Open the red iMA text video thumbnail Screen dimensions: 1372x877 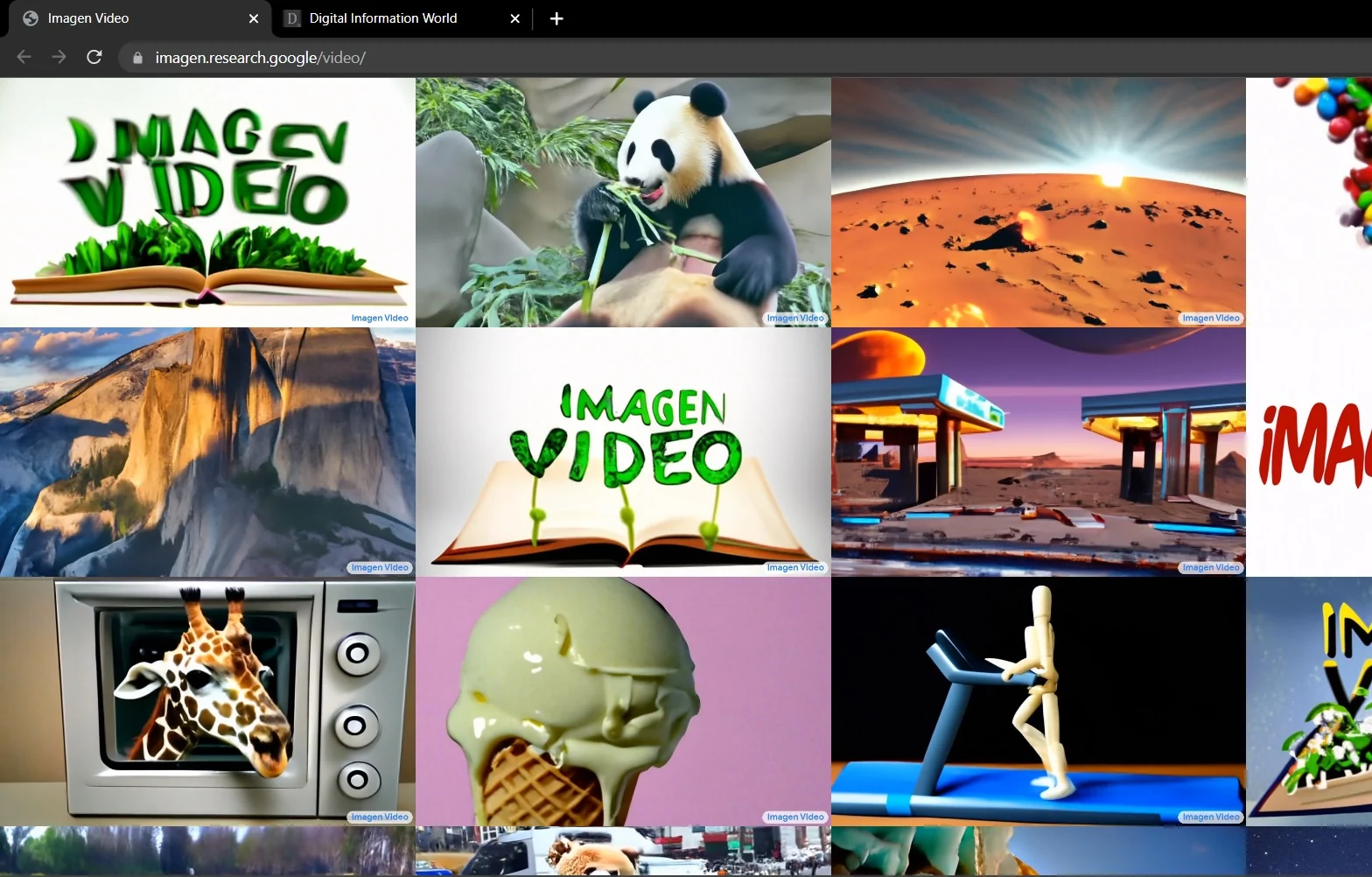pos(1309,452)
